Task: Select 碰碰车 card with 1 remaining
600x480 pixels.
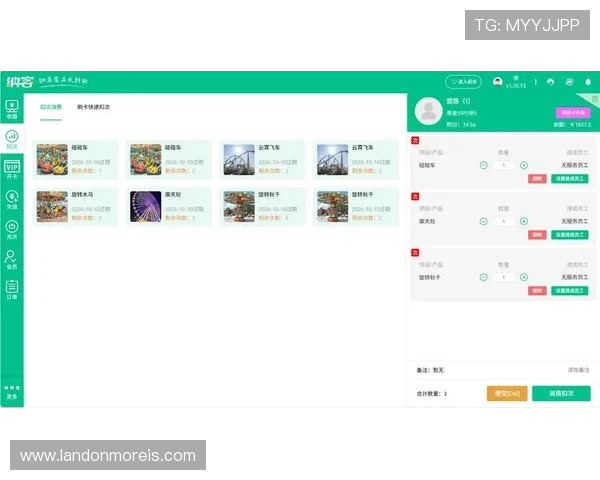Action: (x=75, y=160)
